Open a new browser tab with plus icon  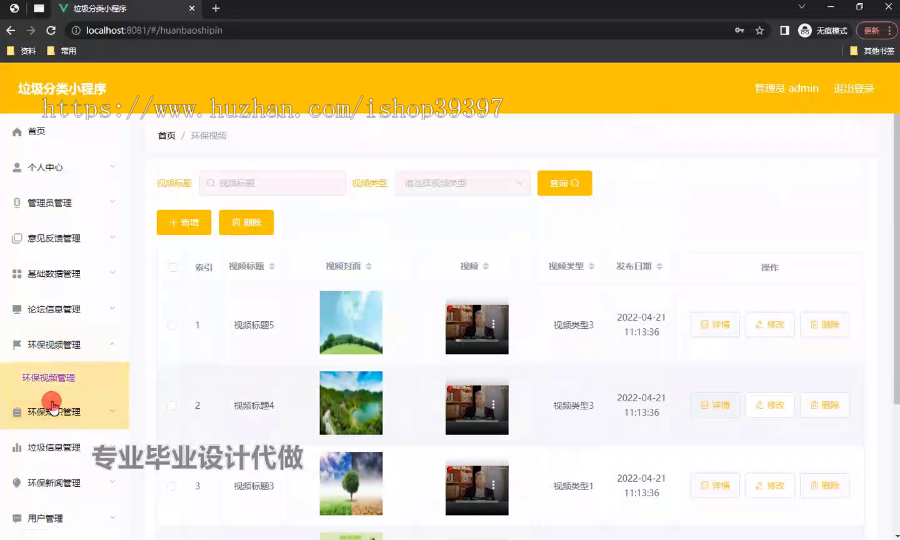coord(216,9)
